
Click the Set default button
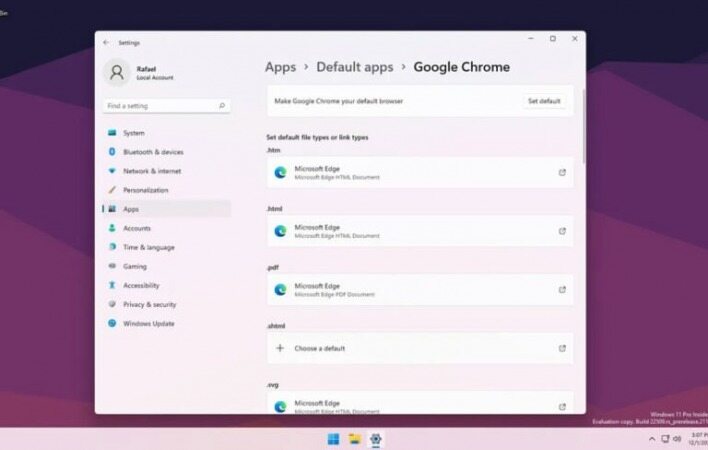pos(544,101)
